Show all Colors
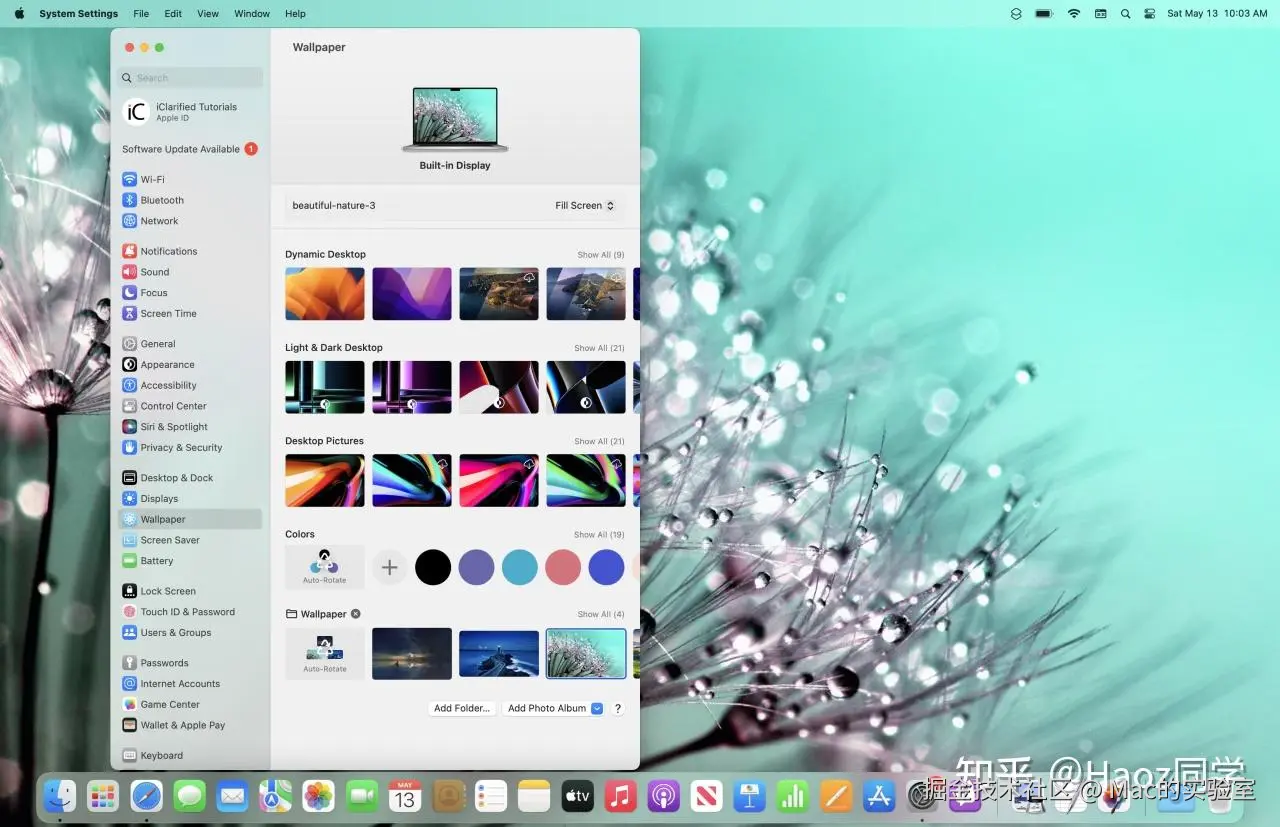1280x827 pixels. (599, 535)
